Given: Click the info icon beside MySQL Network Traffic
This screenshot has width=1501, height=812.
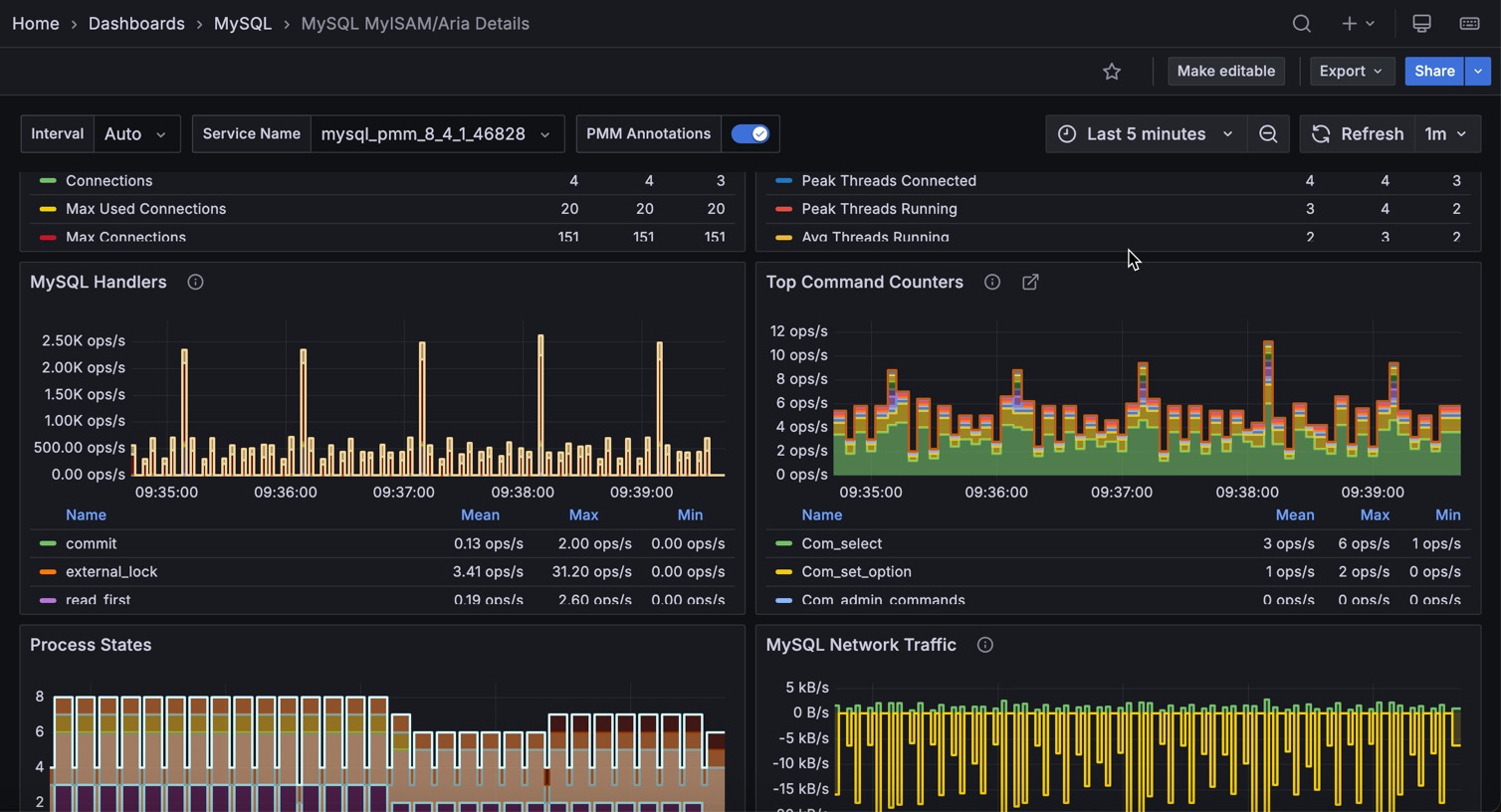Looking at the screenshot, I should pyautogui.click(x=984, y=645).
